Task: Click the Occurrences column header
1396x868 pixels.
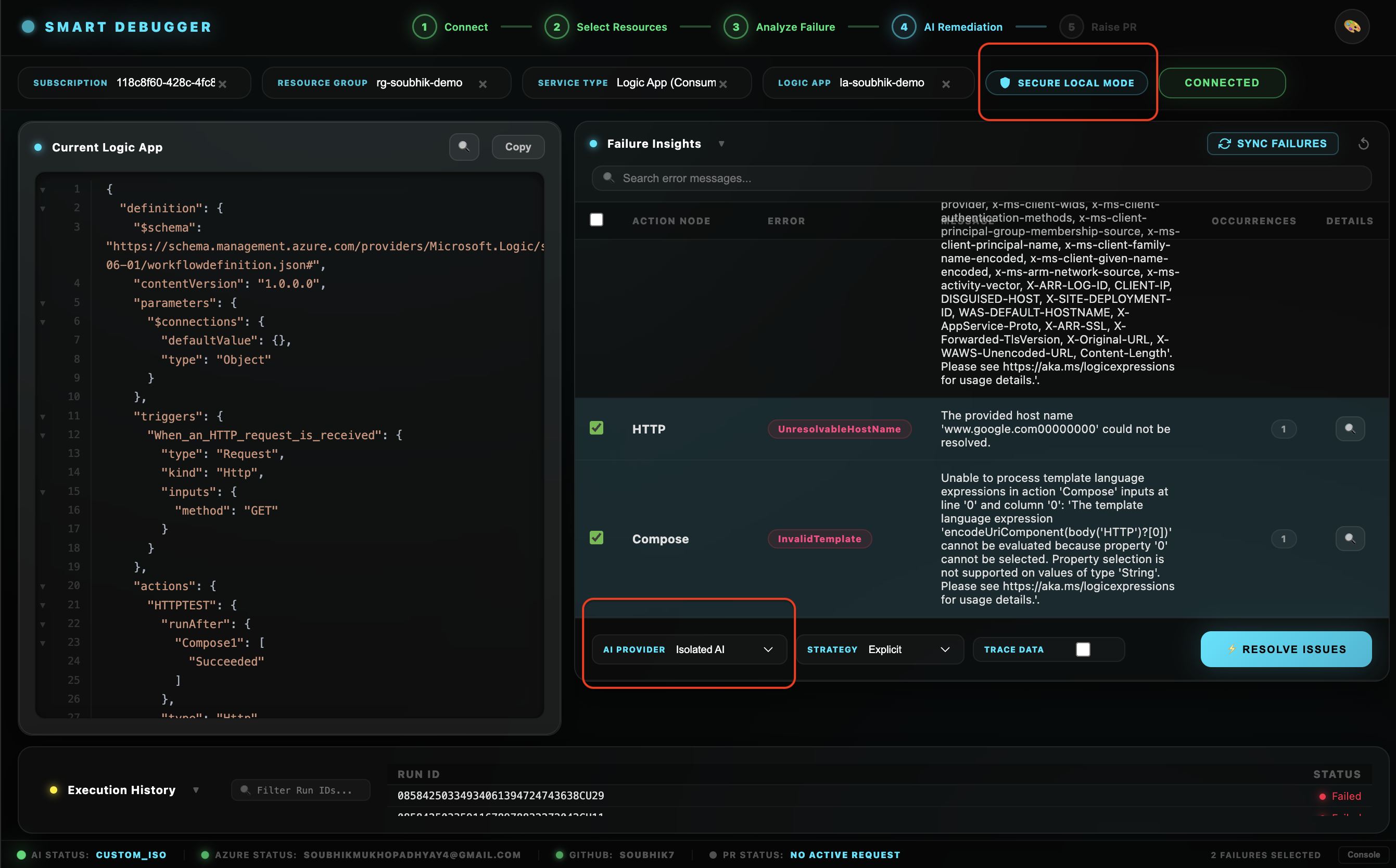Action: (1253, 221)
